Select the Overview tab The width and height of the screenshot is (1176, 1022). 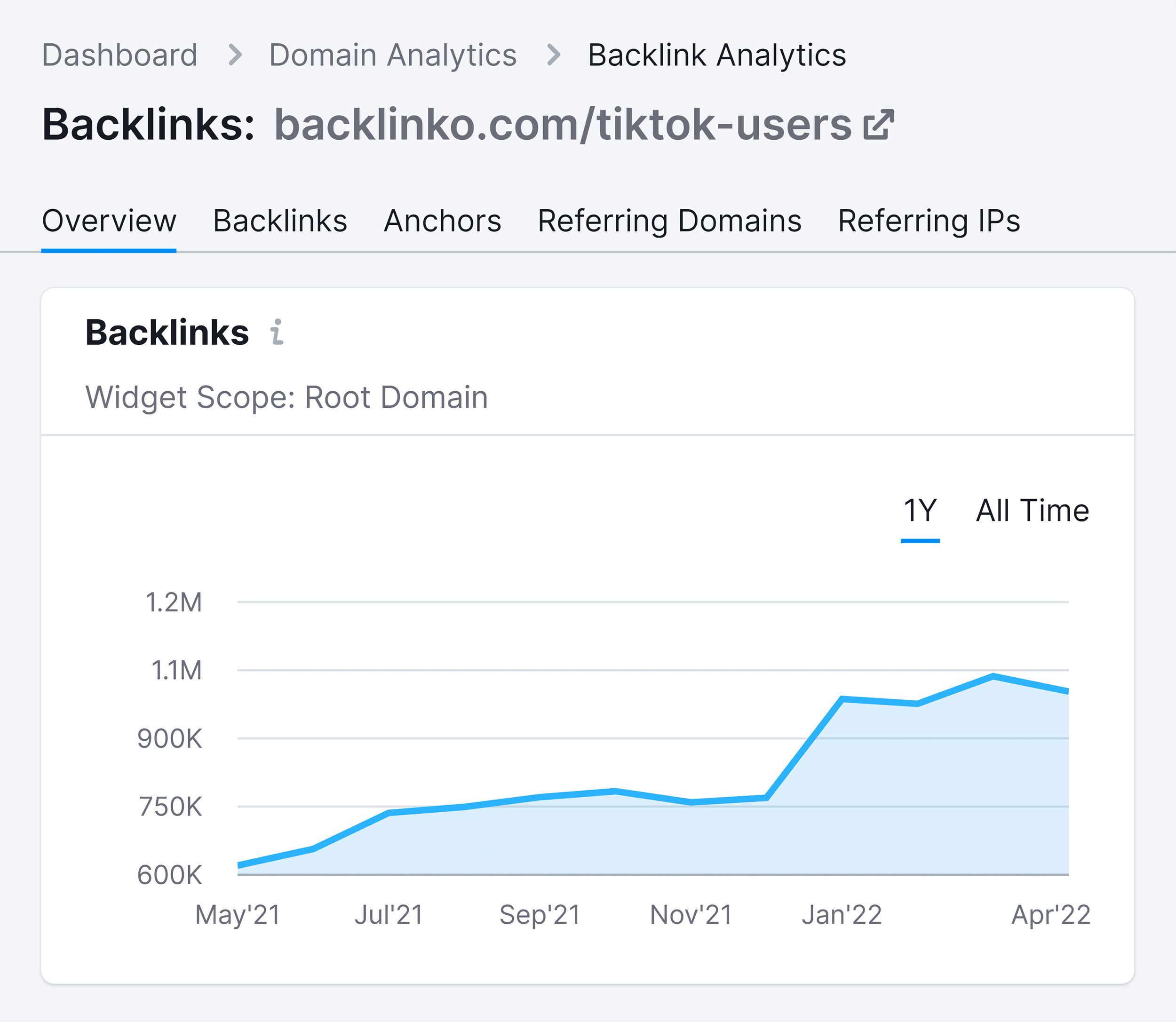click(109, 221)
